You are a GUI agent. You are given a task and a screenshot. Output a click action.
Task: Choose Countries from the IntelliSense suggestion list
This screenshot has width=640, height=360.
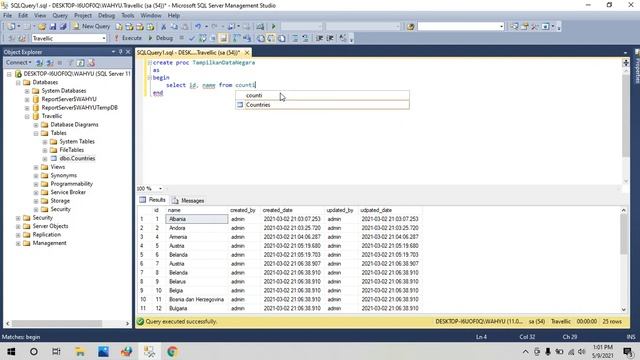pyautogui.click(x=322, y=105)
